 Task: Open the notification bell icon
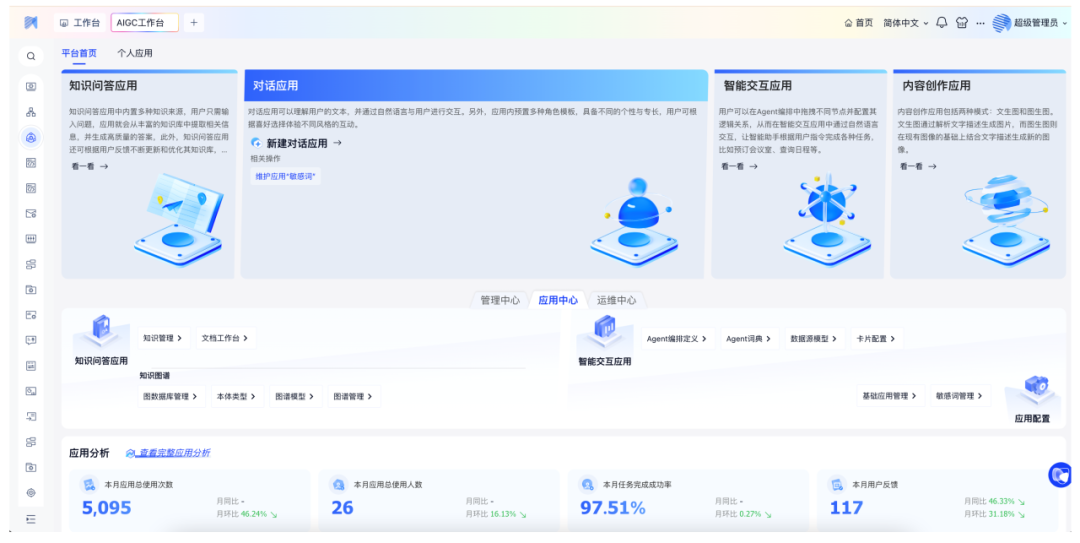[x=942, y=23]
